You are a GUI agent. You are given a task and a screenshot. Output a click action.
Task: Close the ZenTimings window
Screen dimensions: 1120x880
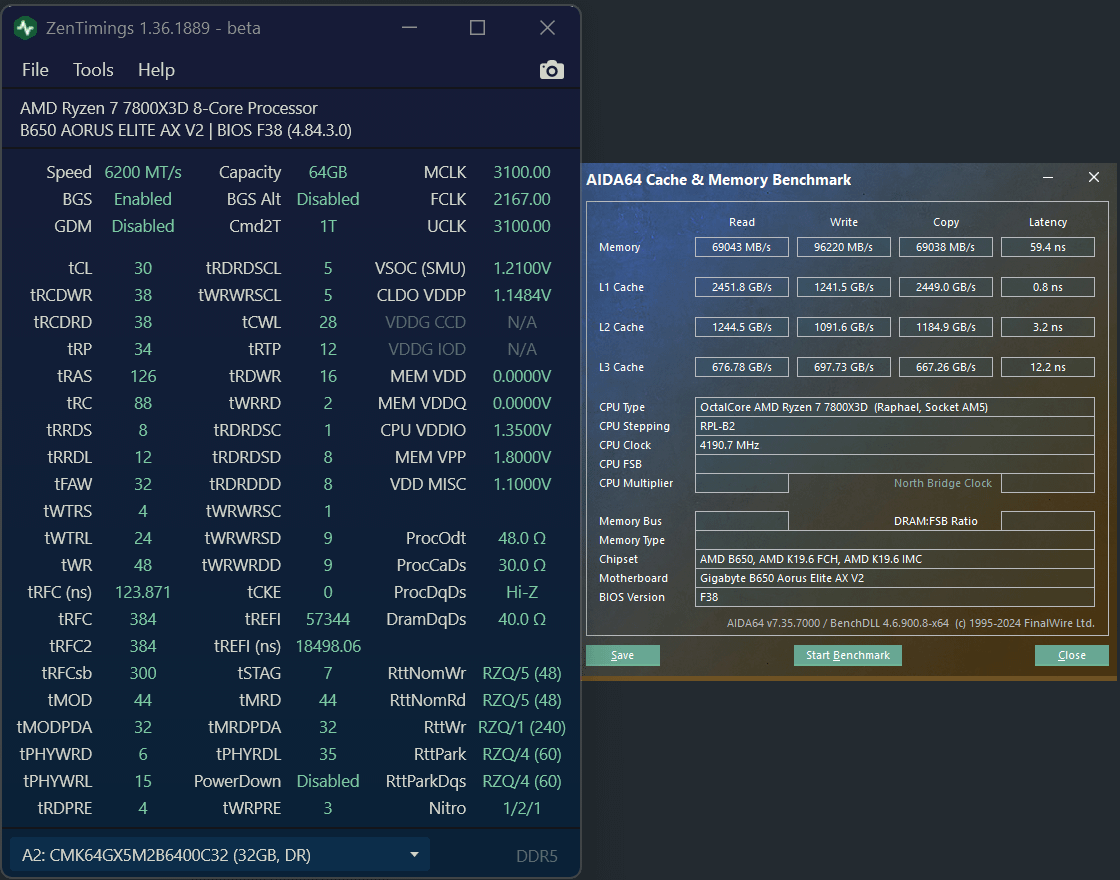pyautogui.click(x=546, y=28)
